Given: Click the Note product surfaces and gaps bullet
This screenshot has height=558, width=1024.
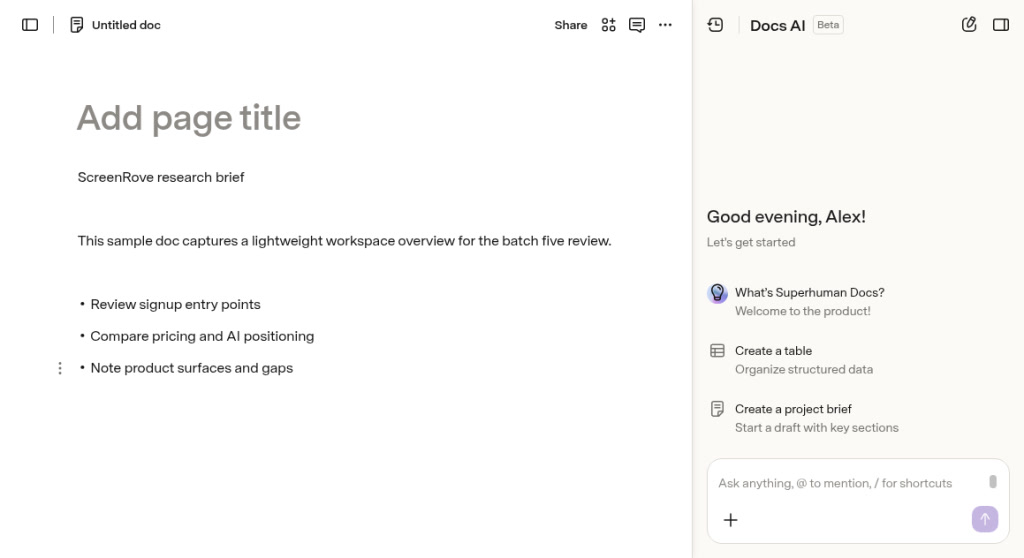Looking at the screenshot, I should 191,368.
